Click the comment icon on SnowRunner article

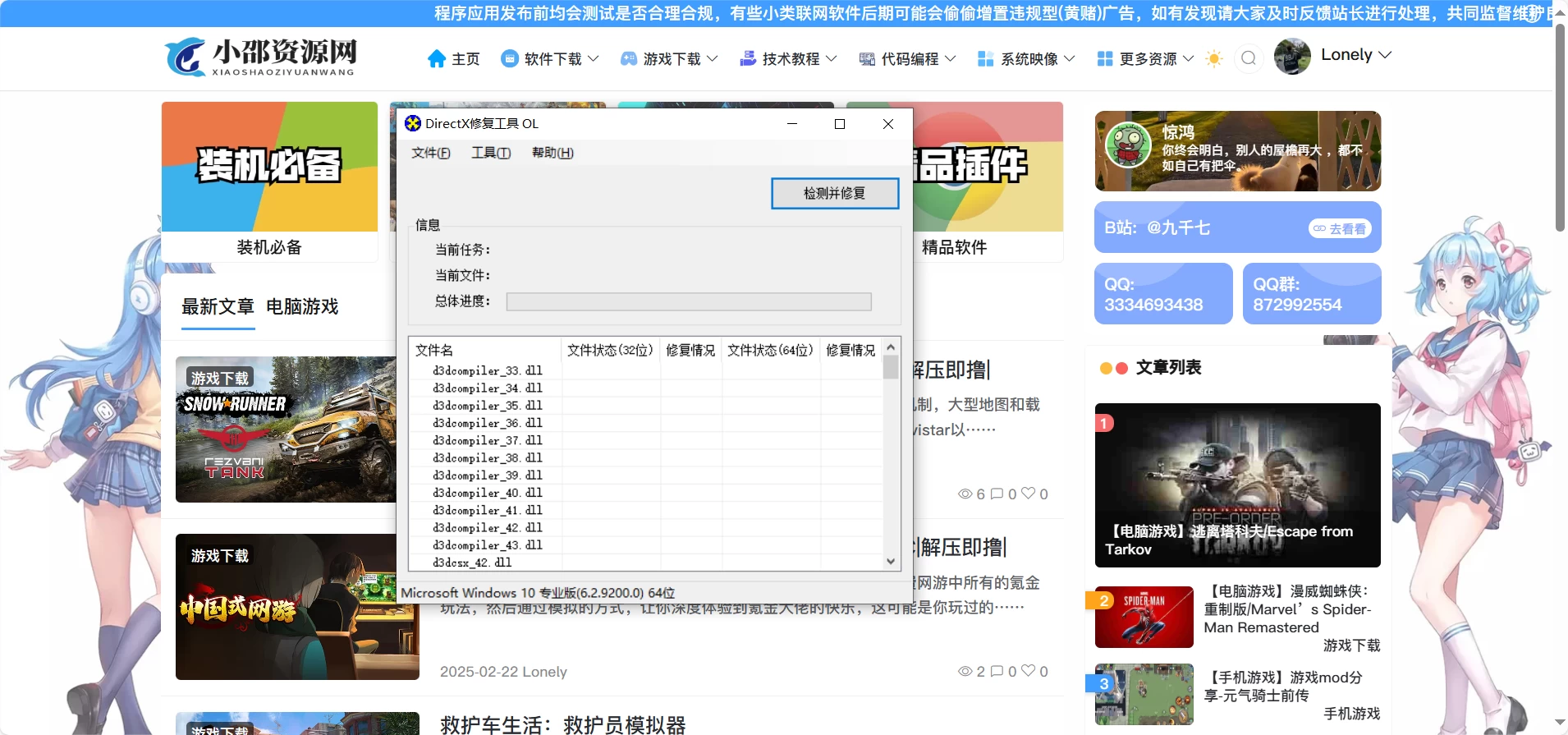click(x=997, y=494)
